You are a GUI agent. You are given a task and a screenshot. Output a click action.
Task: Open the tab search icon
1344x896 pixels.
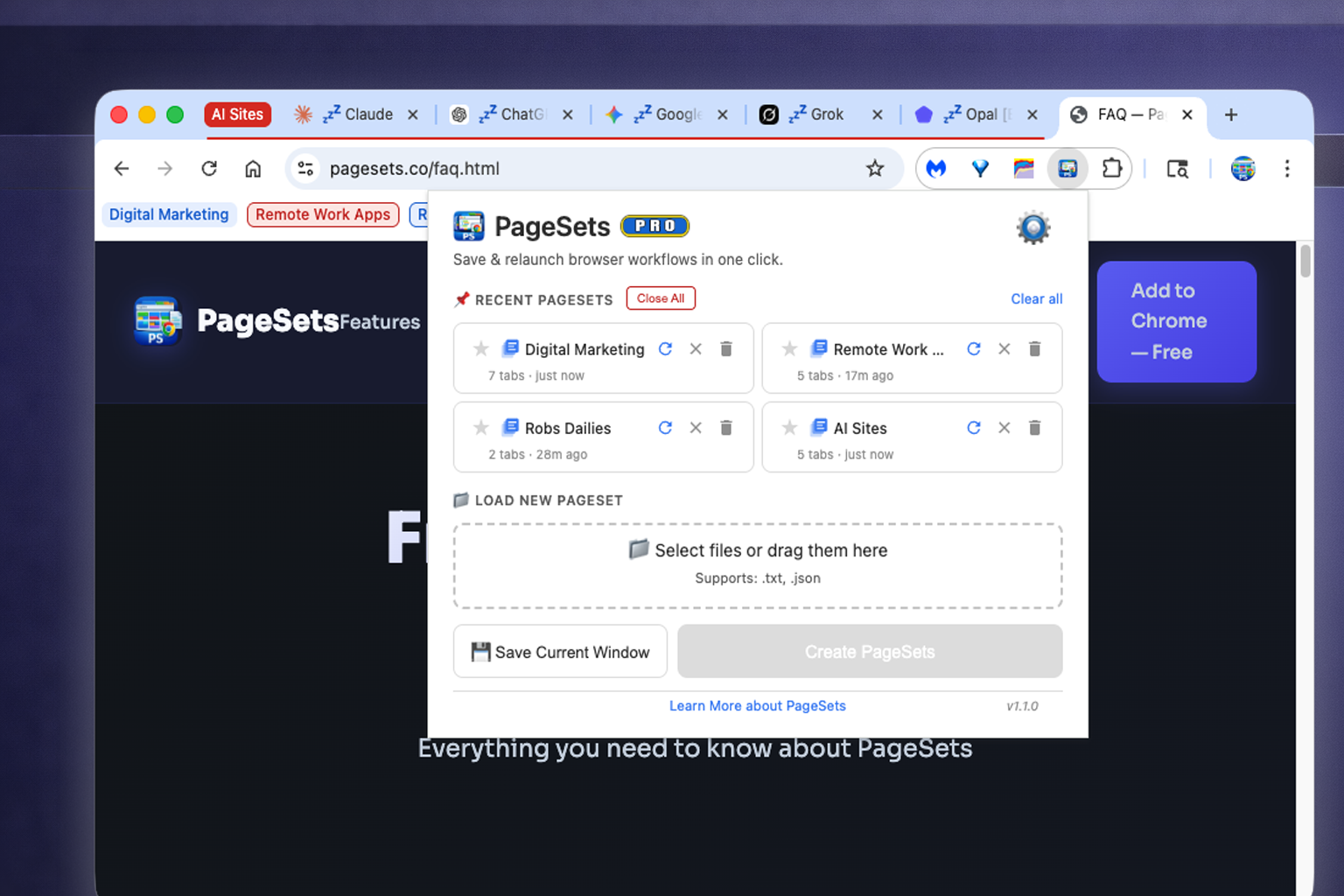(1178, 169)
